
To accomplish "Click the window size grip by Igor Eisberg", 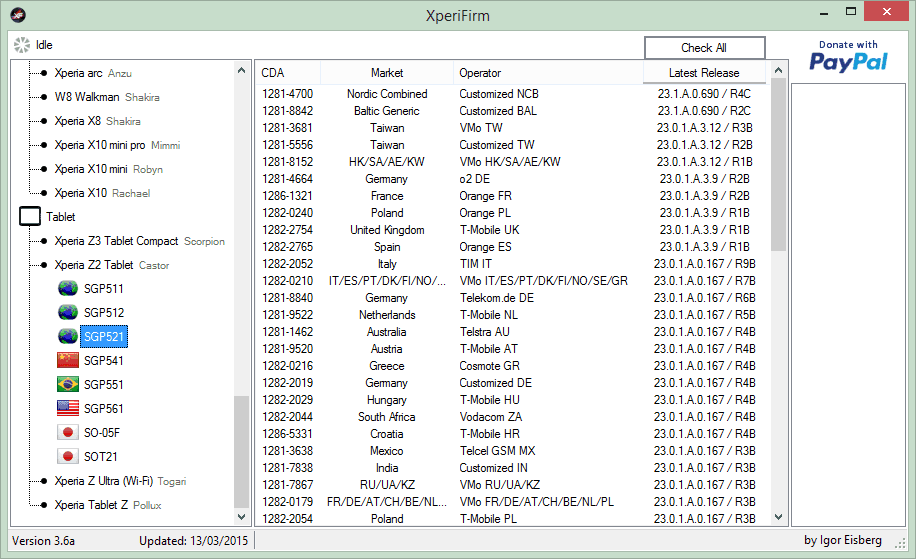I will pyautogui.click(x=900, y=543).
